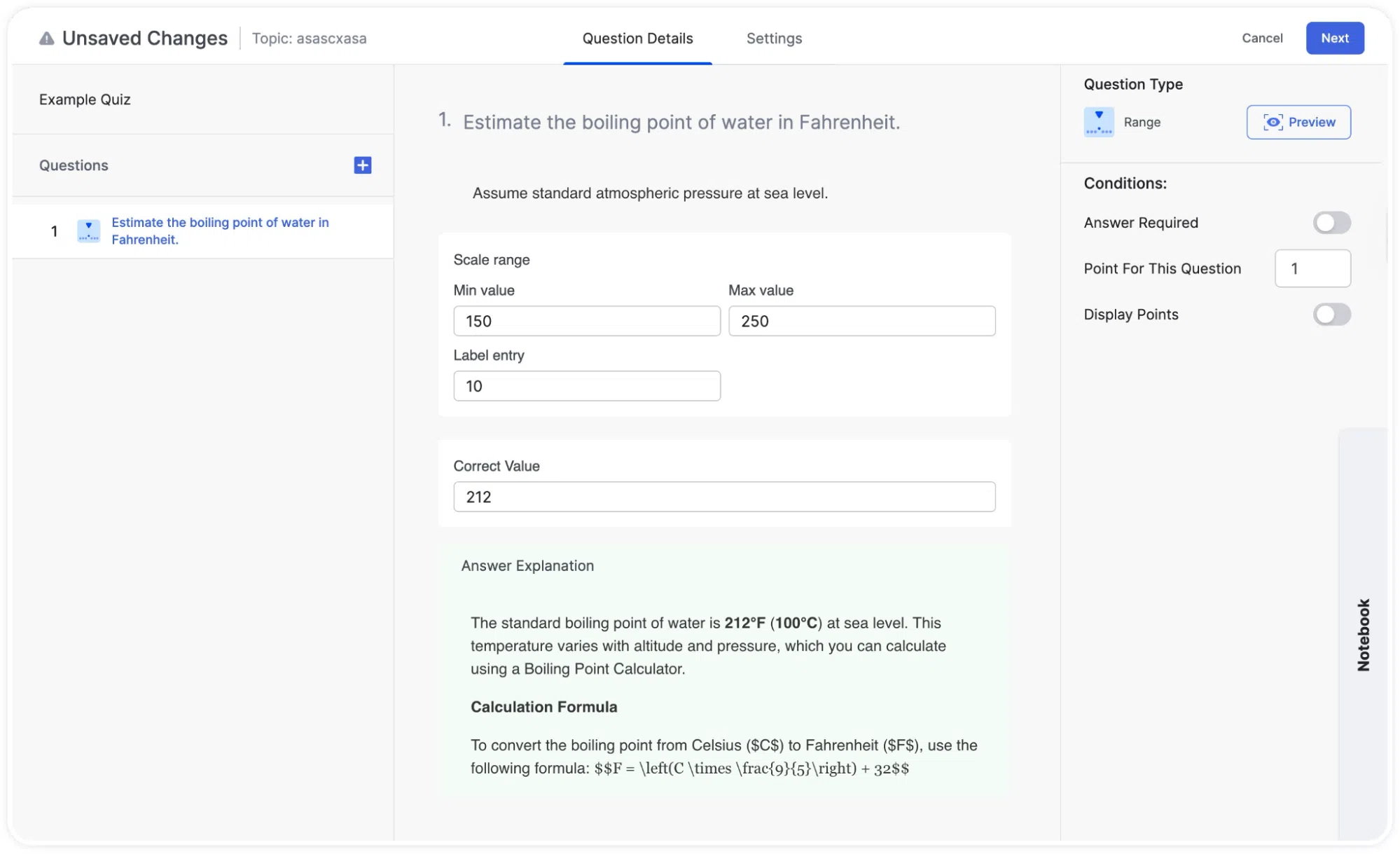Click the Correct Value field showing 212

pyautogui.click(x=724, y=497)
